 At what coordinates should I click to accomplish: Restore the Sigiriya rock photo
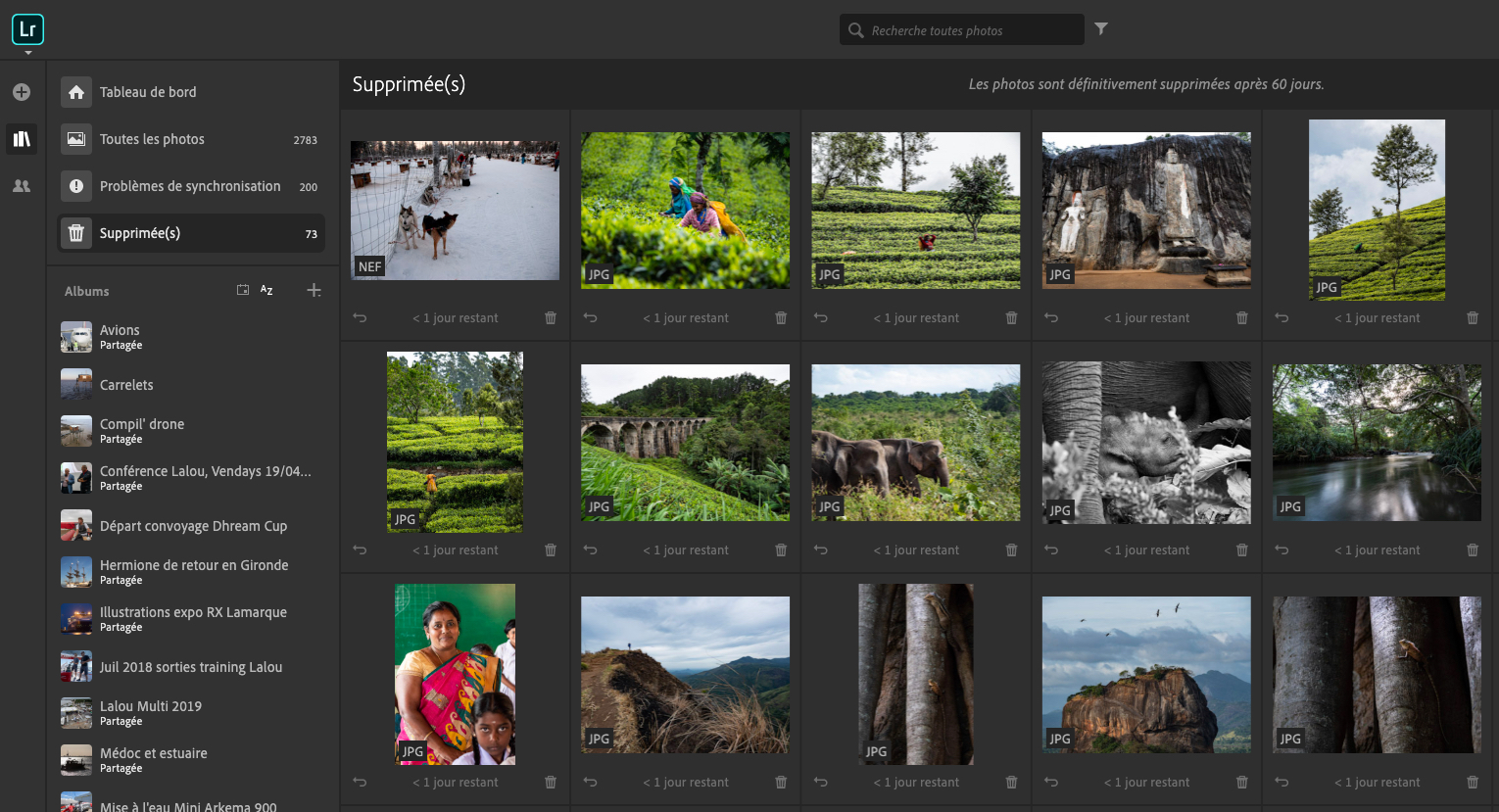coord(1051,782)
